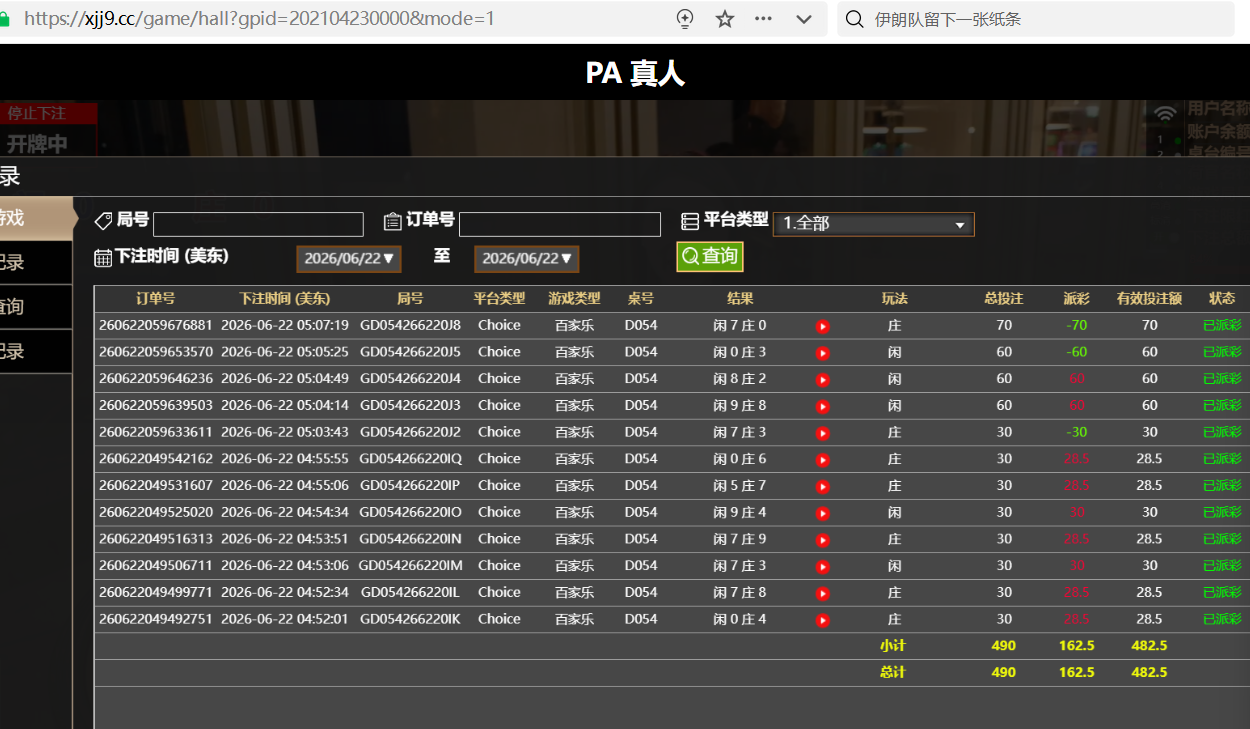Play video replay for order 260622049531607
Screen dimensions: 1250x729
(822, 486)
